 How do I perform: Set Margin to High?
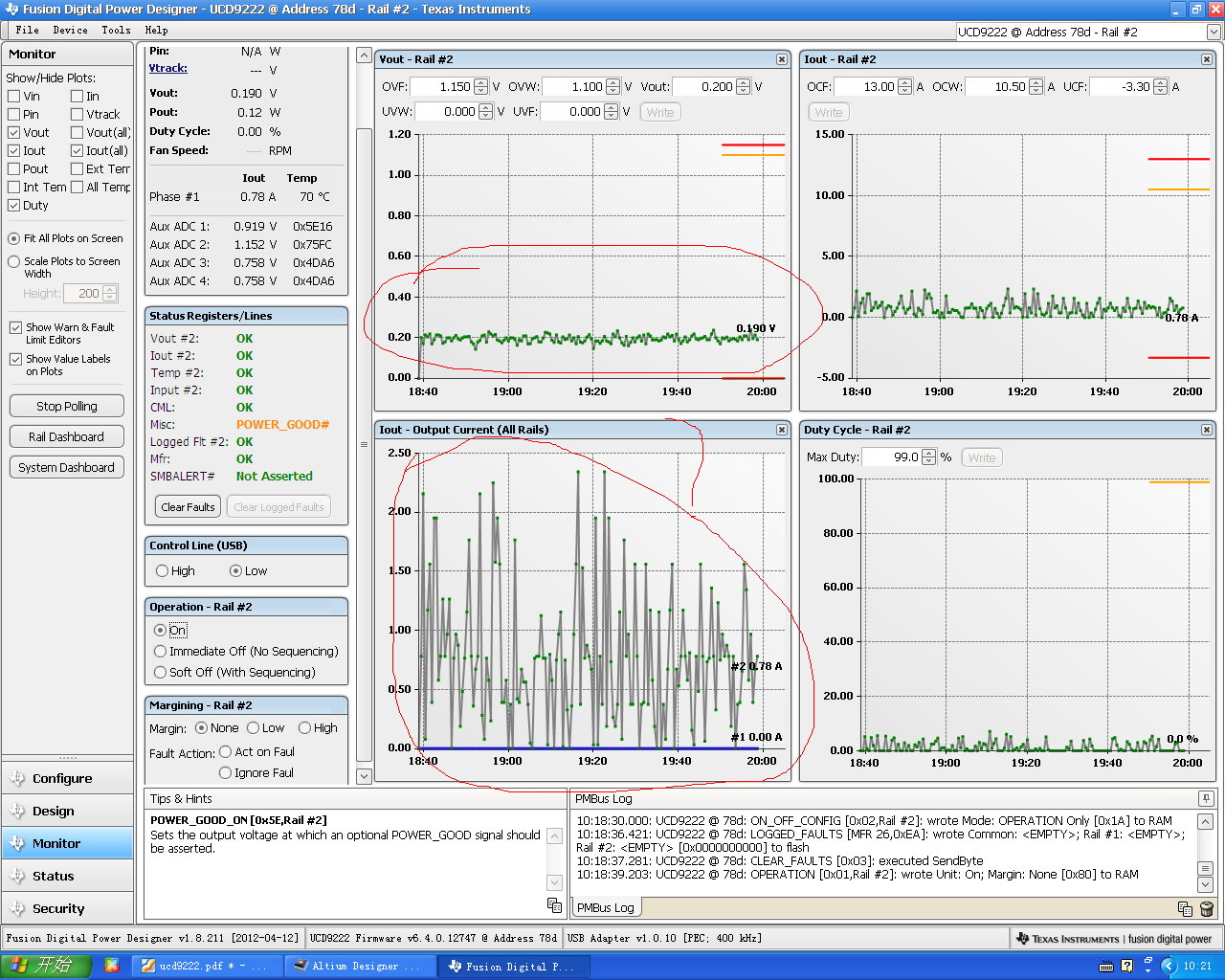(x=304, y=727)
